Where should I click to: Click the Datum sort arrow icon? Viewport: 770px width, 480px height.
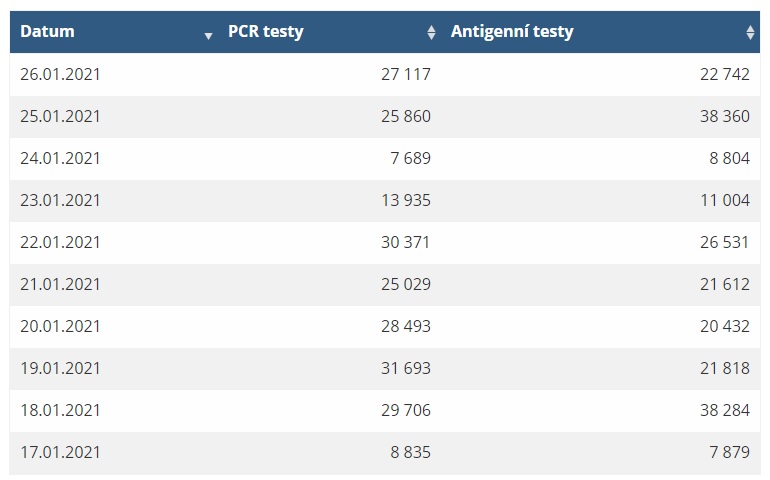coord(208,36)
